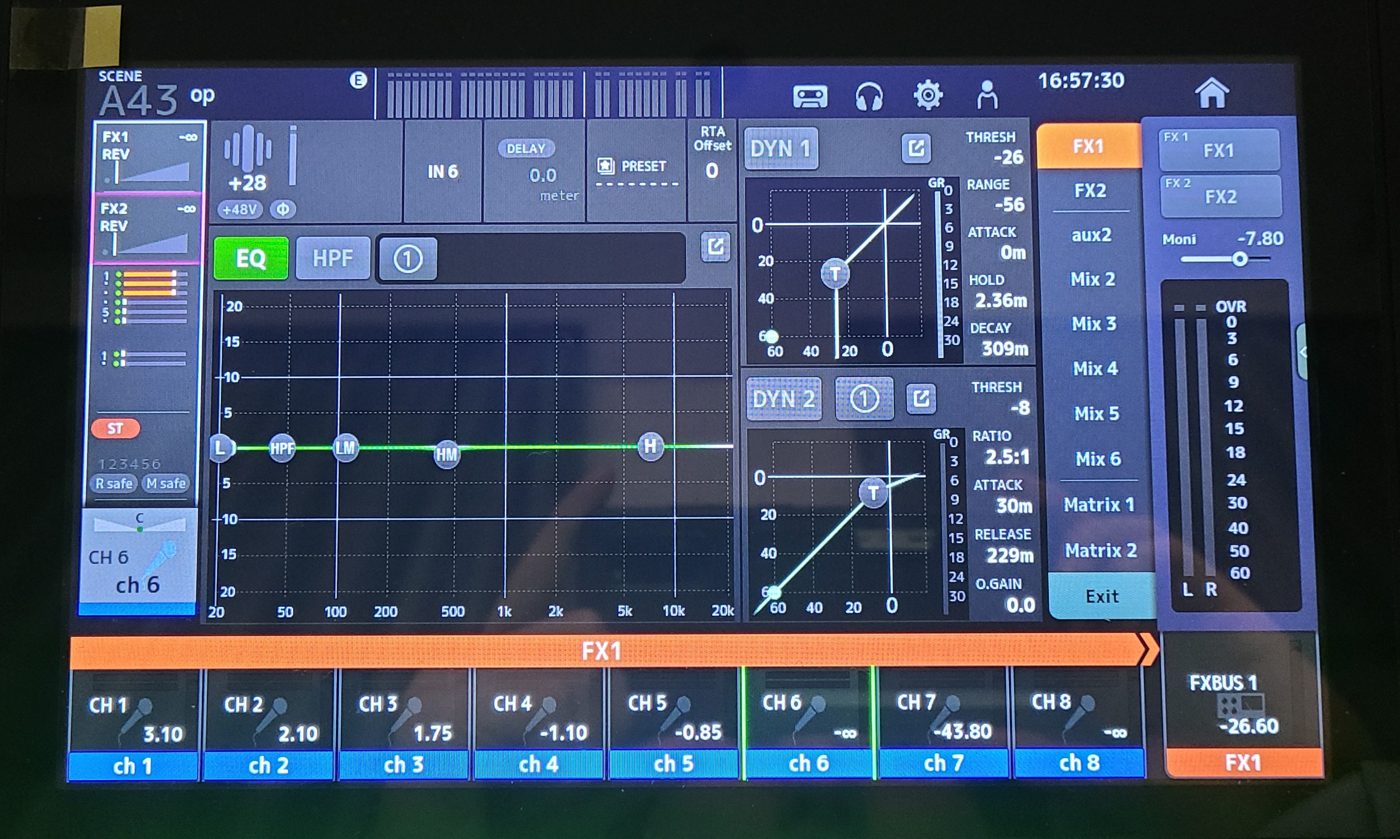Toggle the EQ on button
Viewport: 1400px width, 839px height.
pyautogui.click(x=251, y=259)
